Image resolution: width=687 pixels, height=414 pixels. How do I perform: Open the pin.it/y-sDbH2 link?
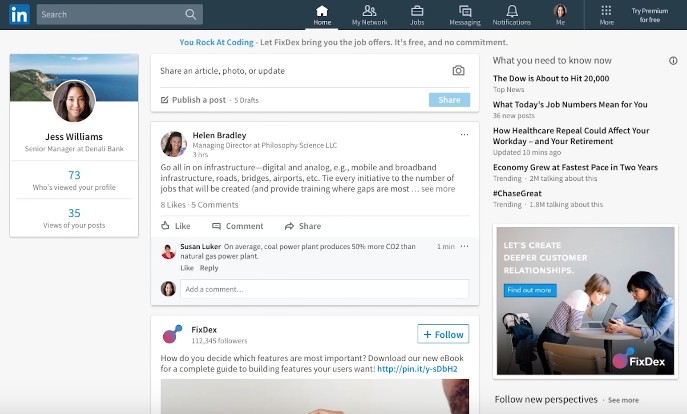click(417, 369)
